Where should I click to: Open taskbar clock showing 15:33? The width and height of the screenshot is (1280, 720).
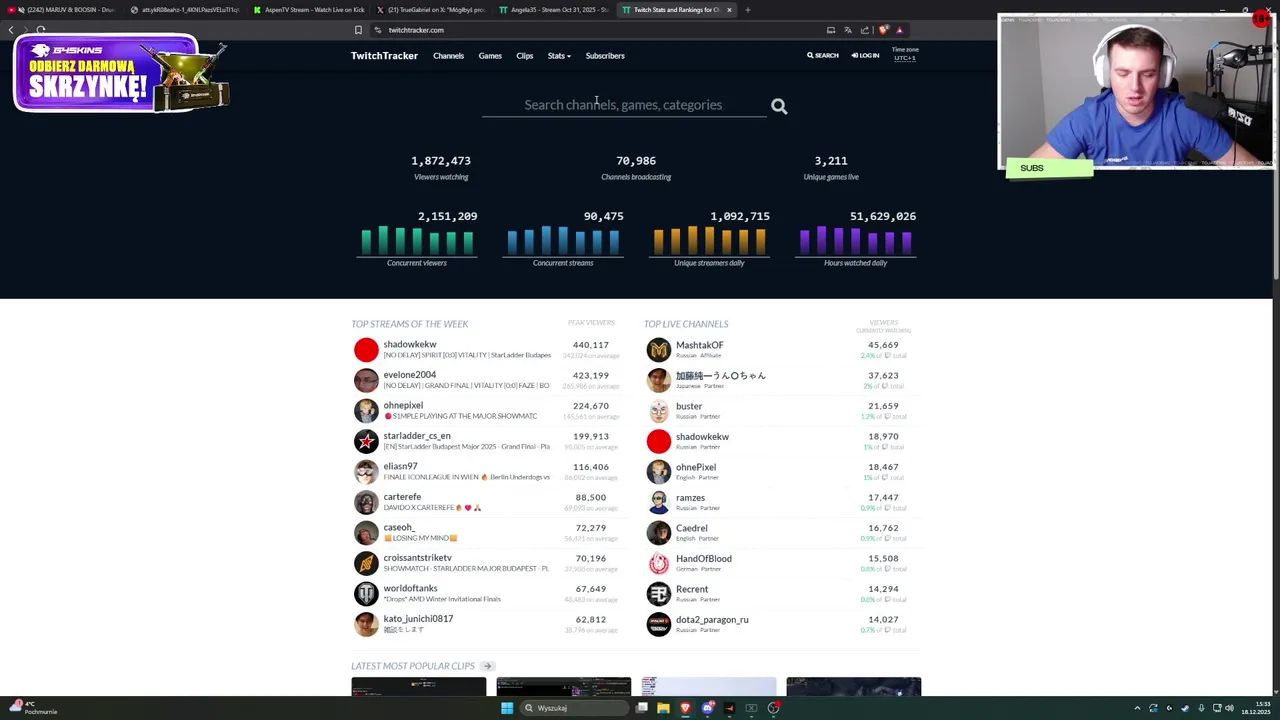(1255, 708)
